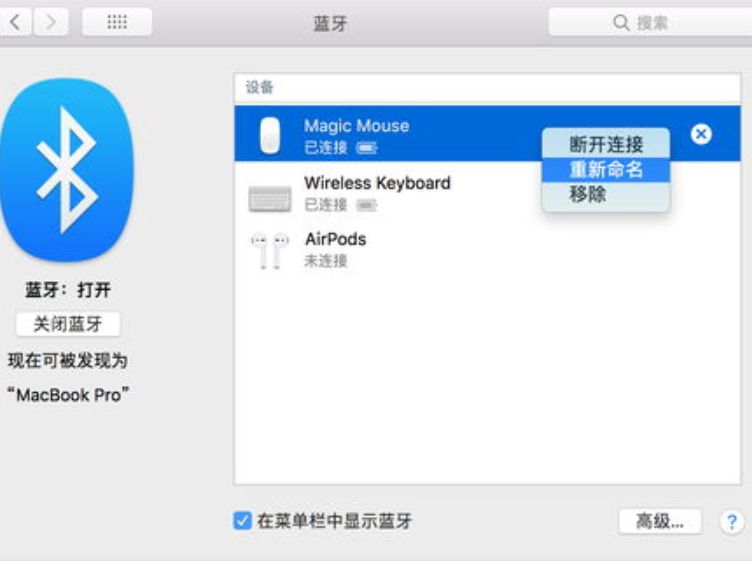Viewport: 752px width, 564px height.
Task: Go back with the left chevron button
Action: coord(15,22)
